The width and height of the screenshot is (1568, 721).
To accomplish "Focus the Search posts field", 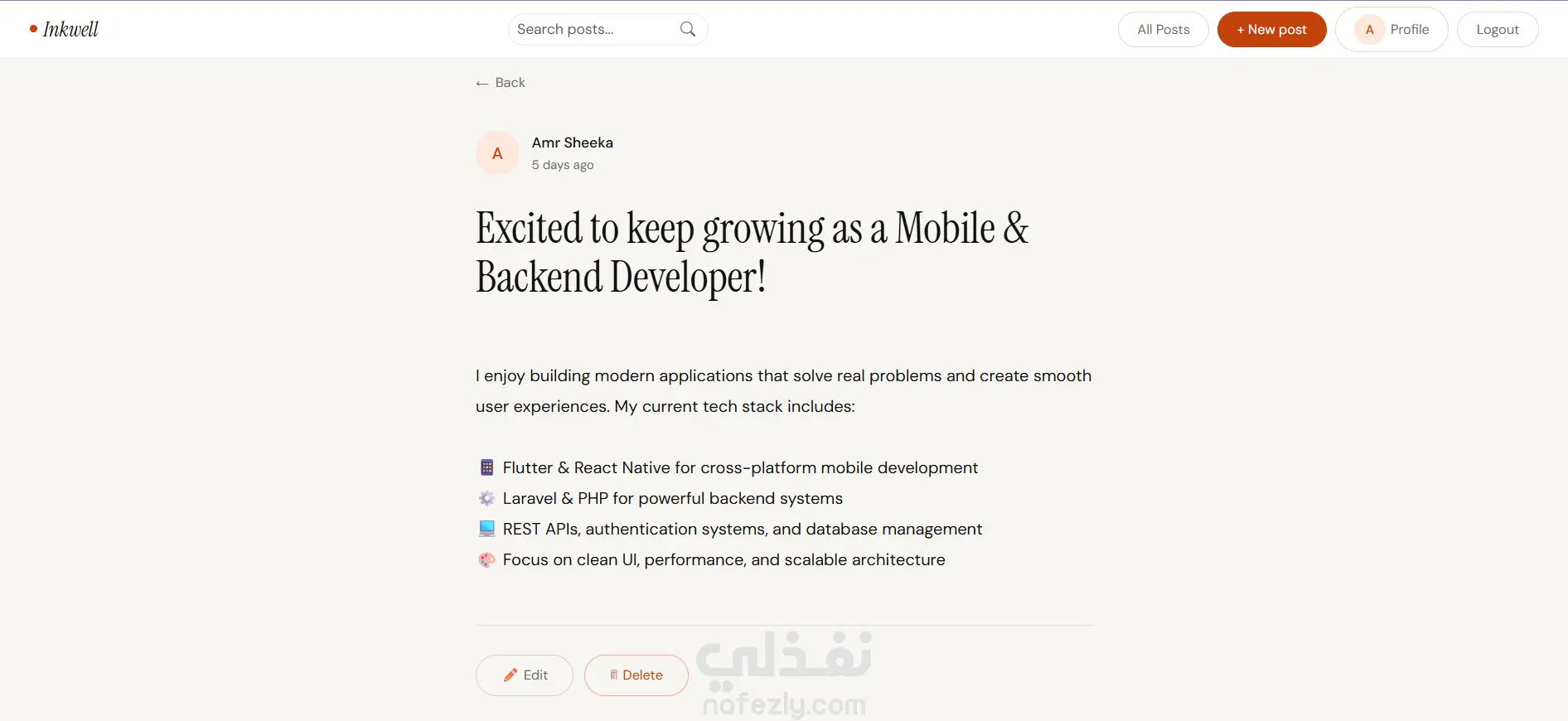I will [607, 29].
